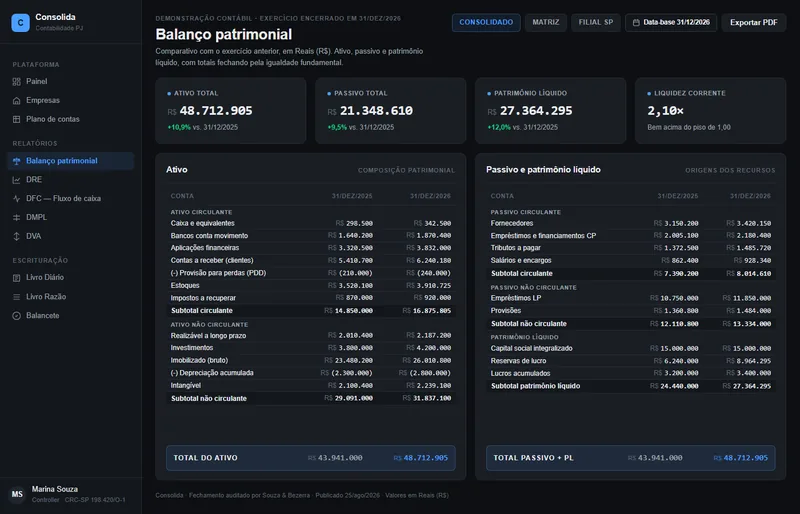Image resolution: width=800 pixels, height=514 pixels.
Task: Click the DMPL icon in sidebar
Action: (x=16, y=217)
